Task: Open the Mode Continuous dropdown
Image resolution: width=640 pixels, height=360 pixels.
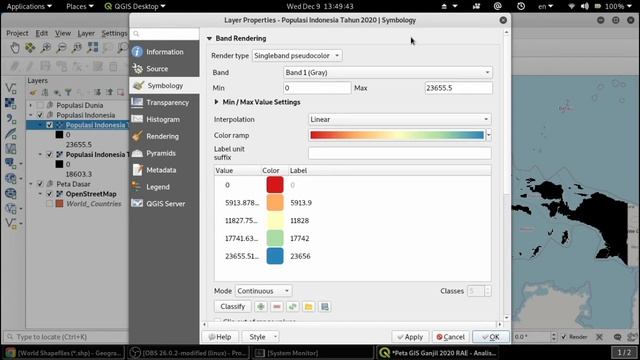Action: click(x=264, y=291)
